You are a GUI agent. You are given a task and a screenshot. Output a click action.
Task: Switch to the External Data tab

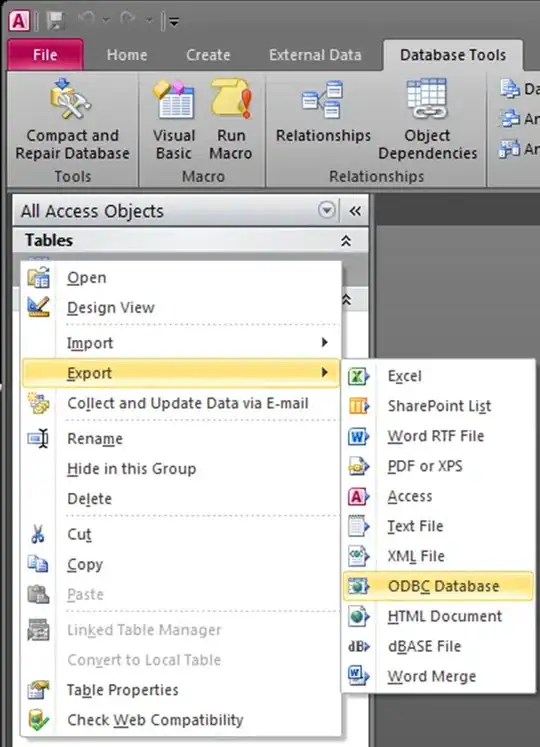[x=315, y=55]
